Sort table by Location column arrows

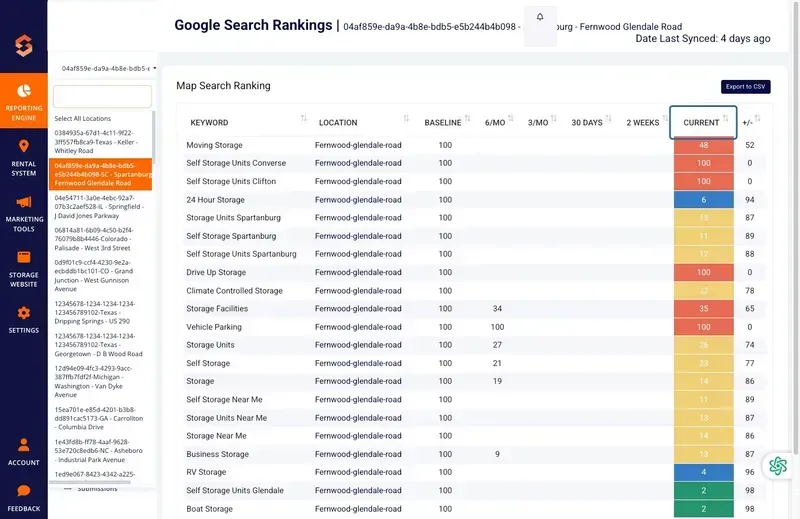406,118
